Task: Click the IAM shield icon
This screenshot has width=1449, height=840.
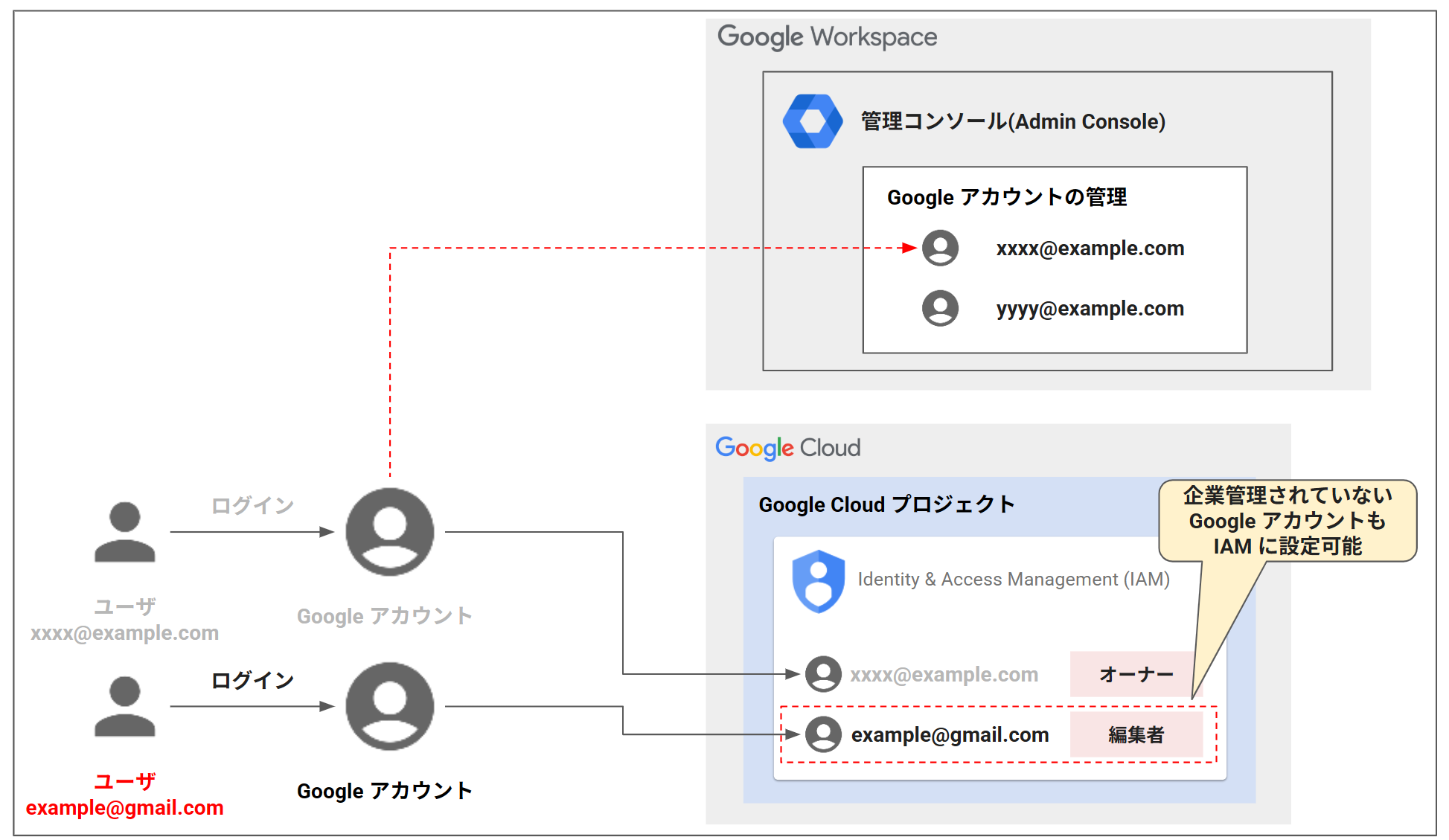Action: tap(818, 581)
